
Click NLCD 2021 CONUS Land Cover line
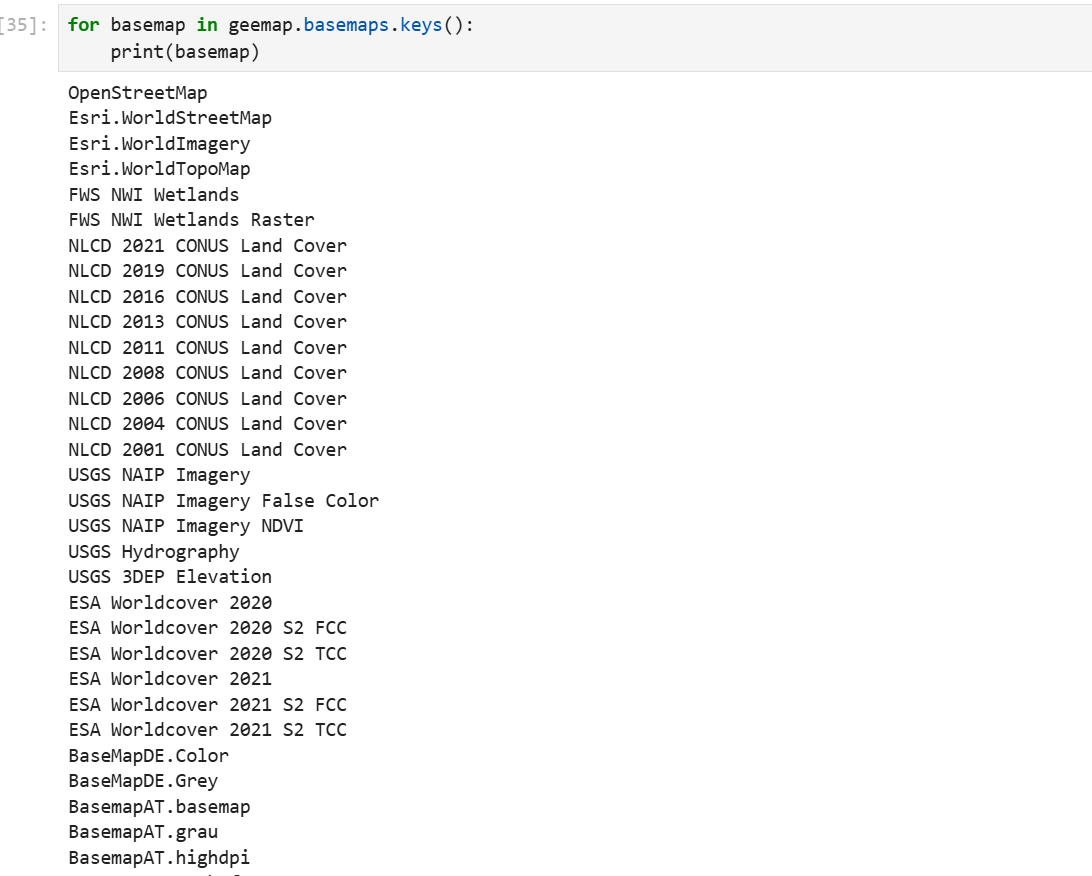[208, 246]
